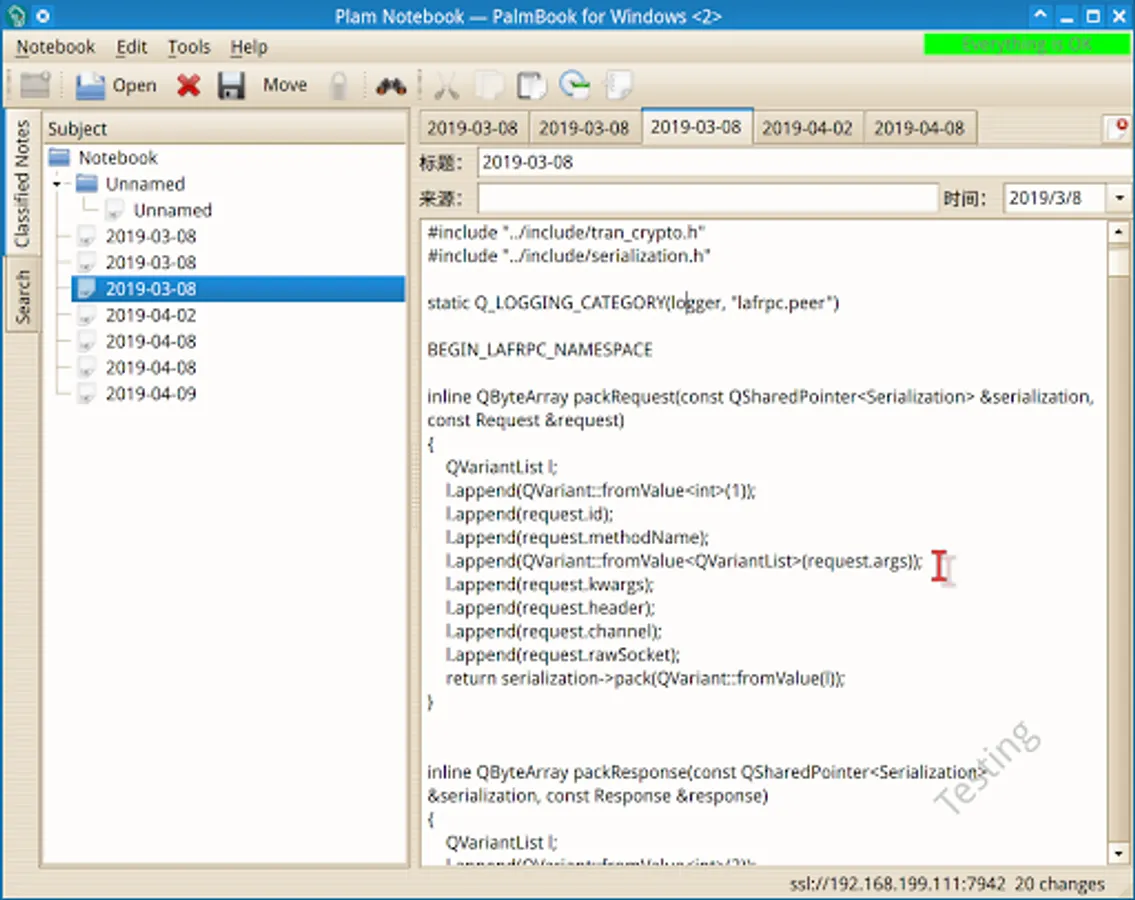Select the Unnamed child note
The width and height of the screenshot is (1135, 900).
point(173,210)
